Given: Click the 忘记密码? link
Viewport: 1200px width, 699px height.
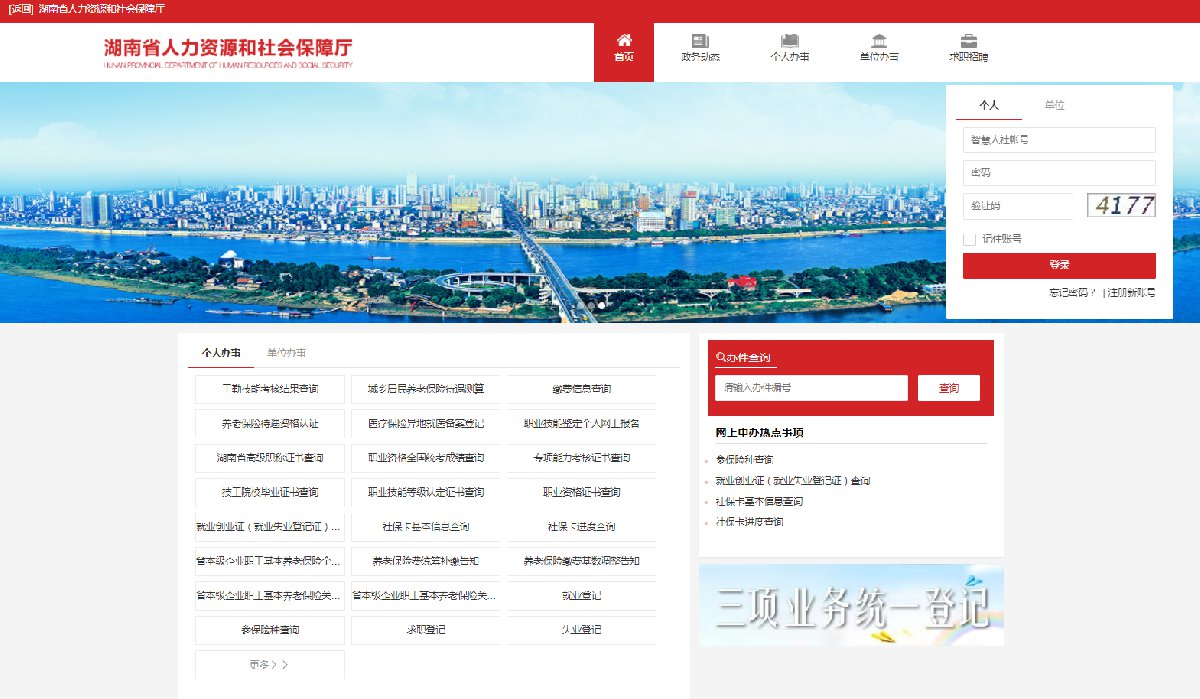Looking at the screenshot, I should point(1072,292).
